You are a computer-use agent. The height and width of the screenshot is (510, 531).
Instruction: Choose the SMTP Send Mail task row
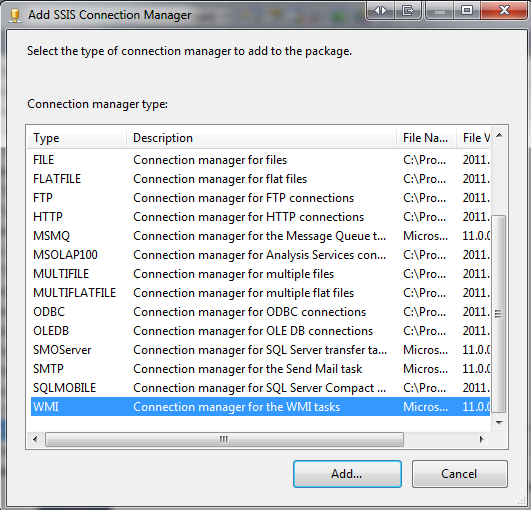click(260, 369)
